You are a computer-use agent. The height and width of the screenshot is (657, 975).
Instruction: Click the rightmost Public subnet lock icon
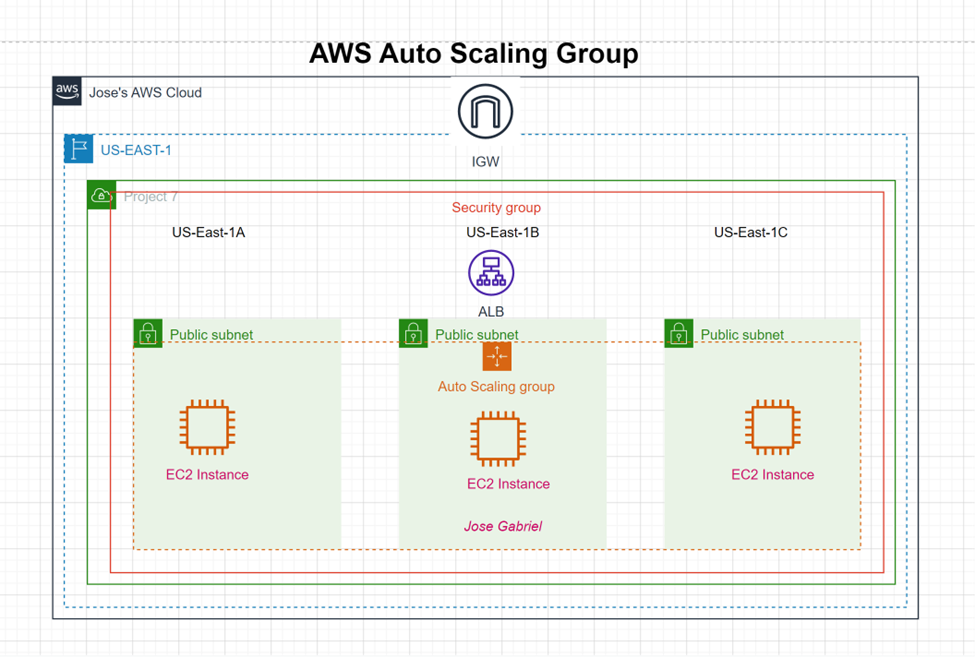pos(678,333)
